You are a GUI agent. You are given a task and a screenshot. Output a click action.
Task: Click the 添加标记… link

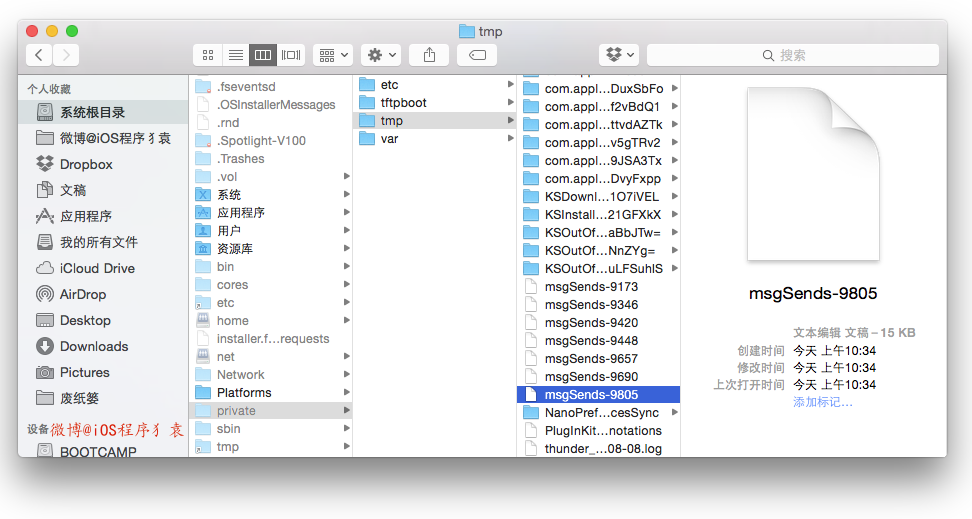(823, 402)
